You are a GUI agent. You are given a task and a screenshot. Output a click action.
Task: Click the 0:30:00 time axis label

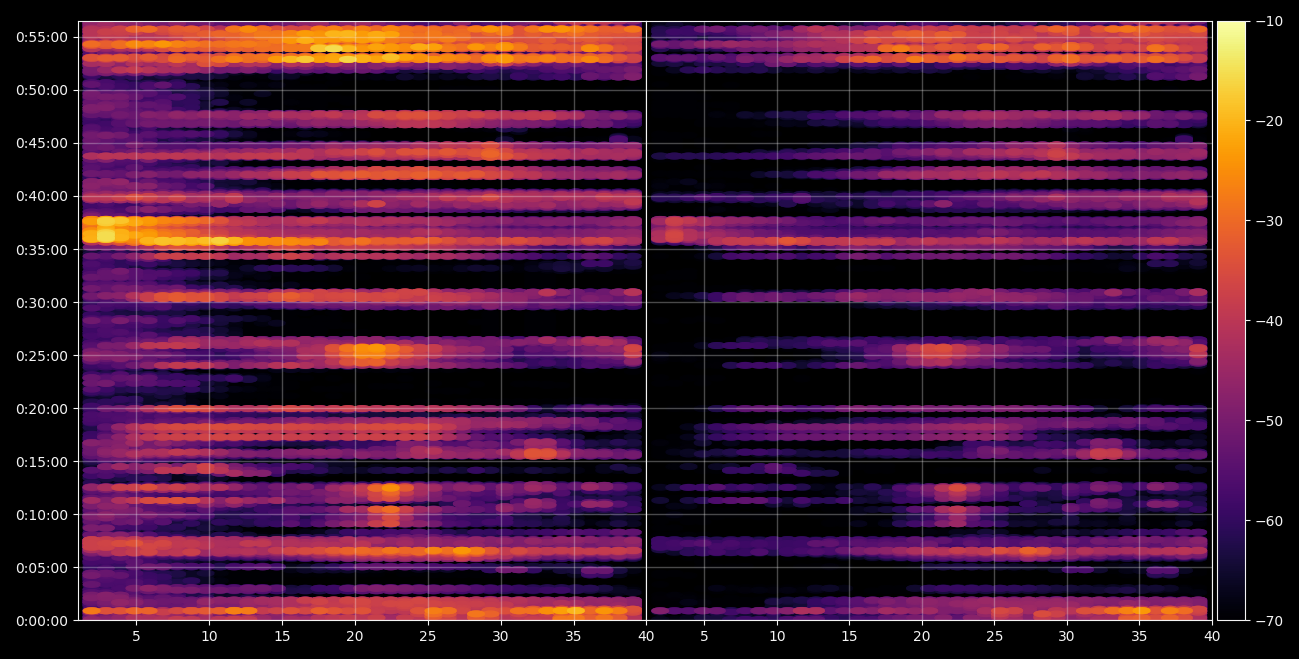click(x=42, y=303)
